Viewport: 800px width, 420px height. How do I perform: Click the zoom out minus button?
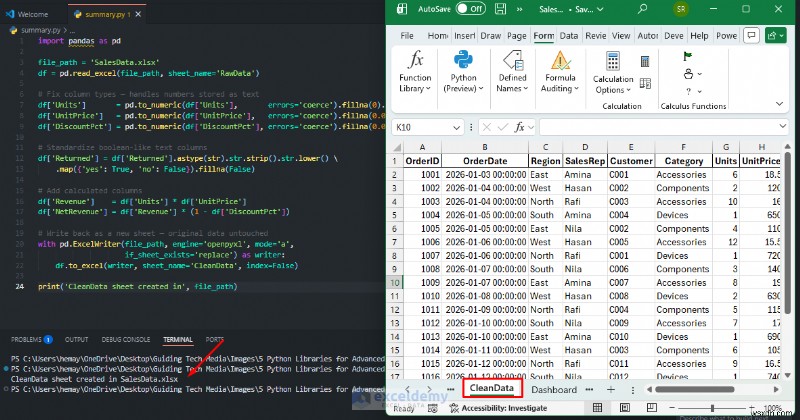point(672,408)
